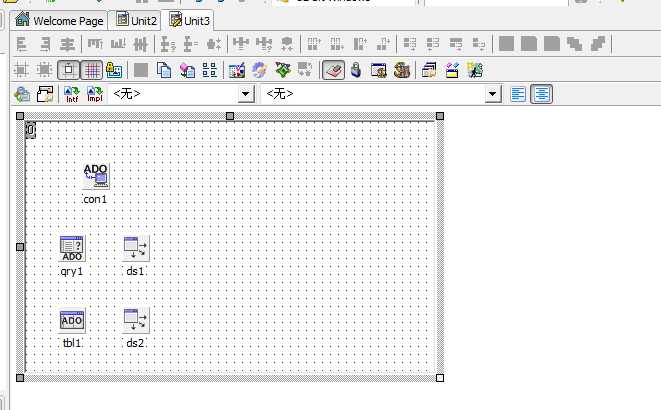
Task: Open the first <无> dropdown arrow
Action: [x=246, y=94]
